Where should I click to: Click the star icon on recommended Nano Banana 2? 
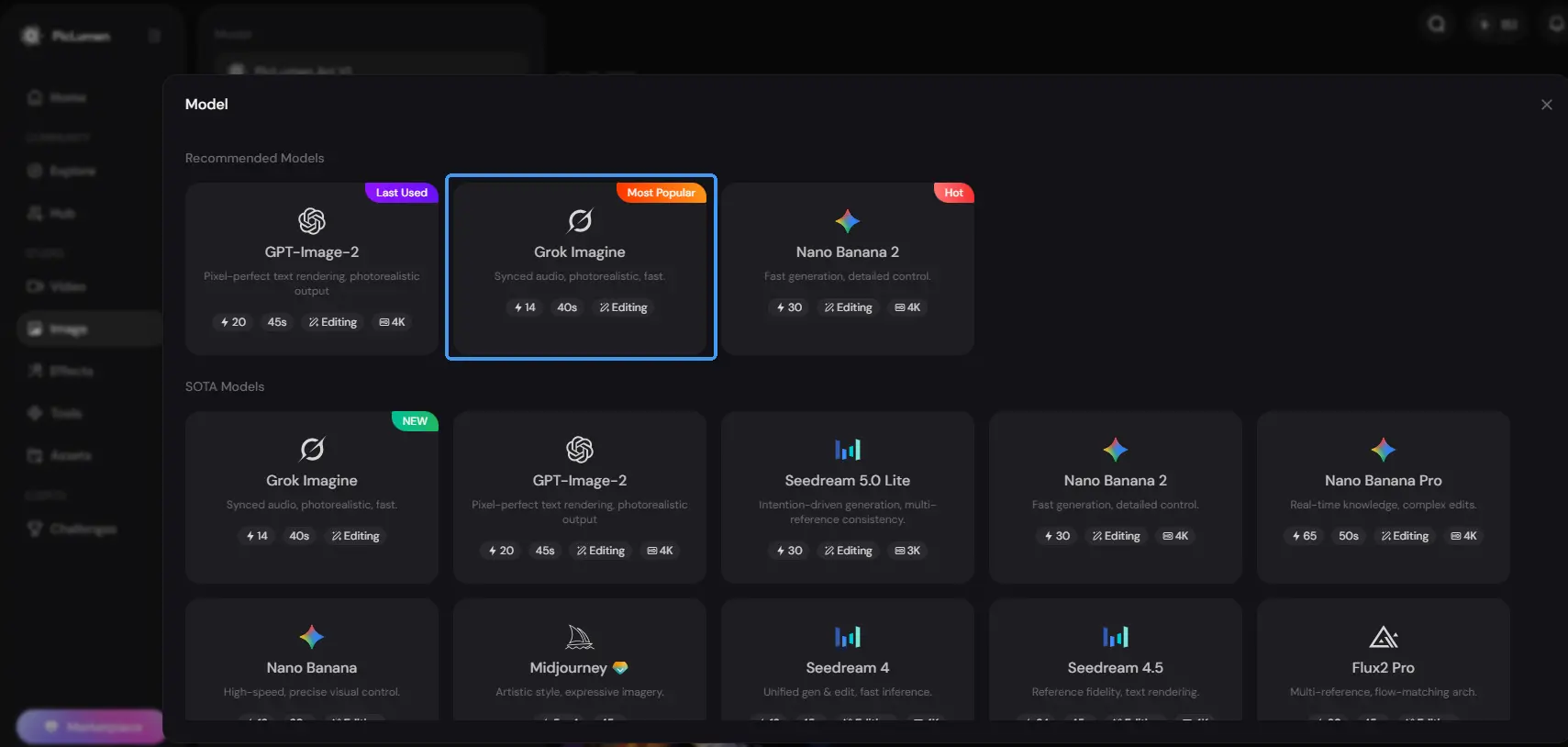click(x=848, y=221)
